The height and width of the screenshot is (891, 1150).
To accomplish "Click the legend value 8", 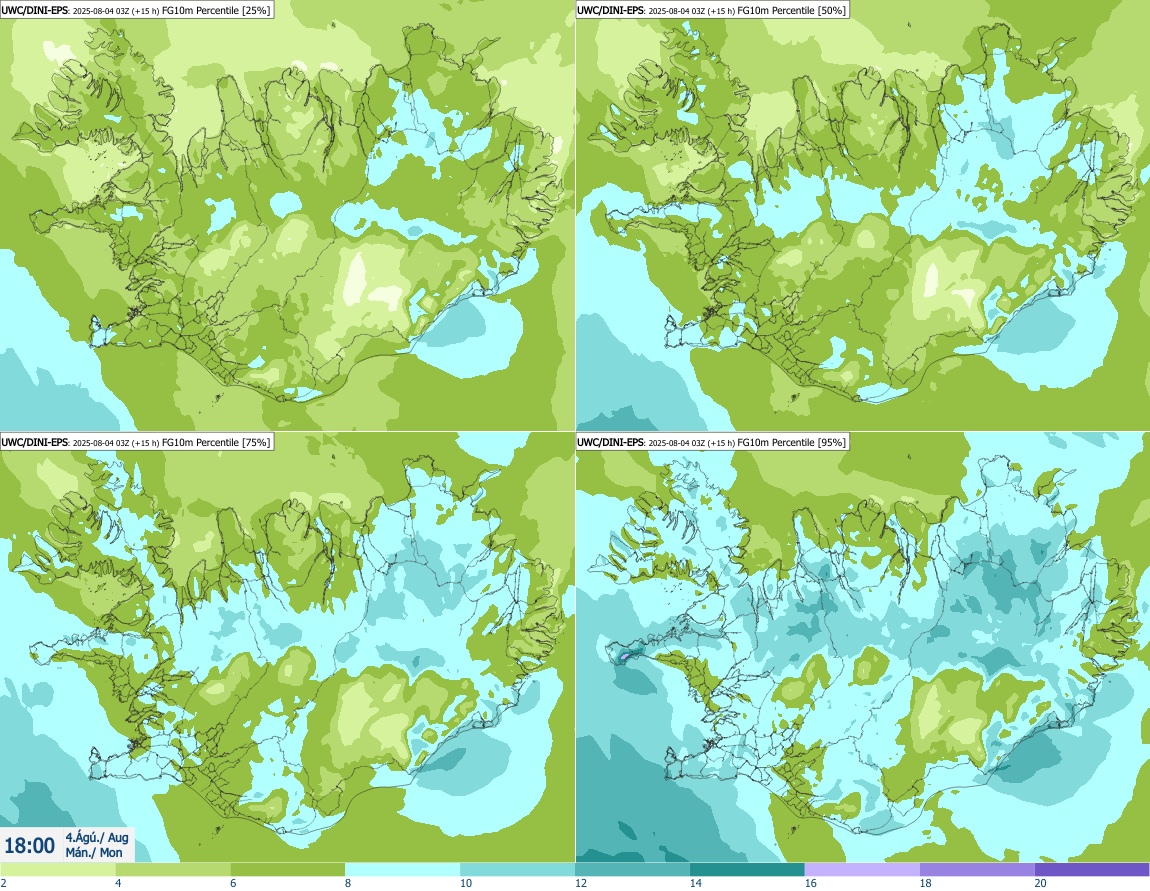I will 348,884.
